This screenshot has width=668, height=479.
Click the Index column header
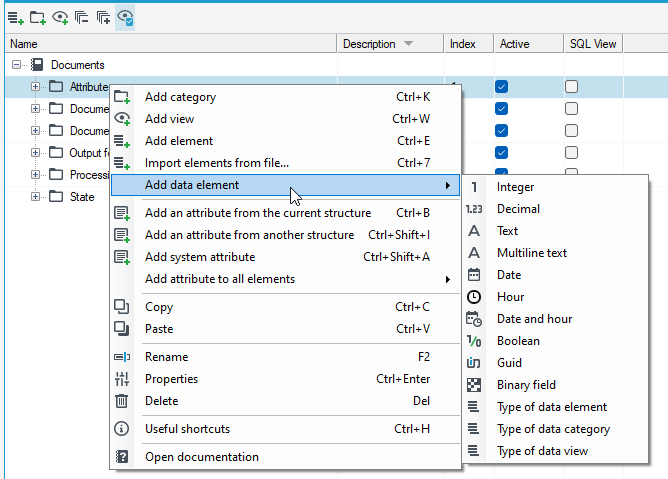(469, 44)
